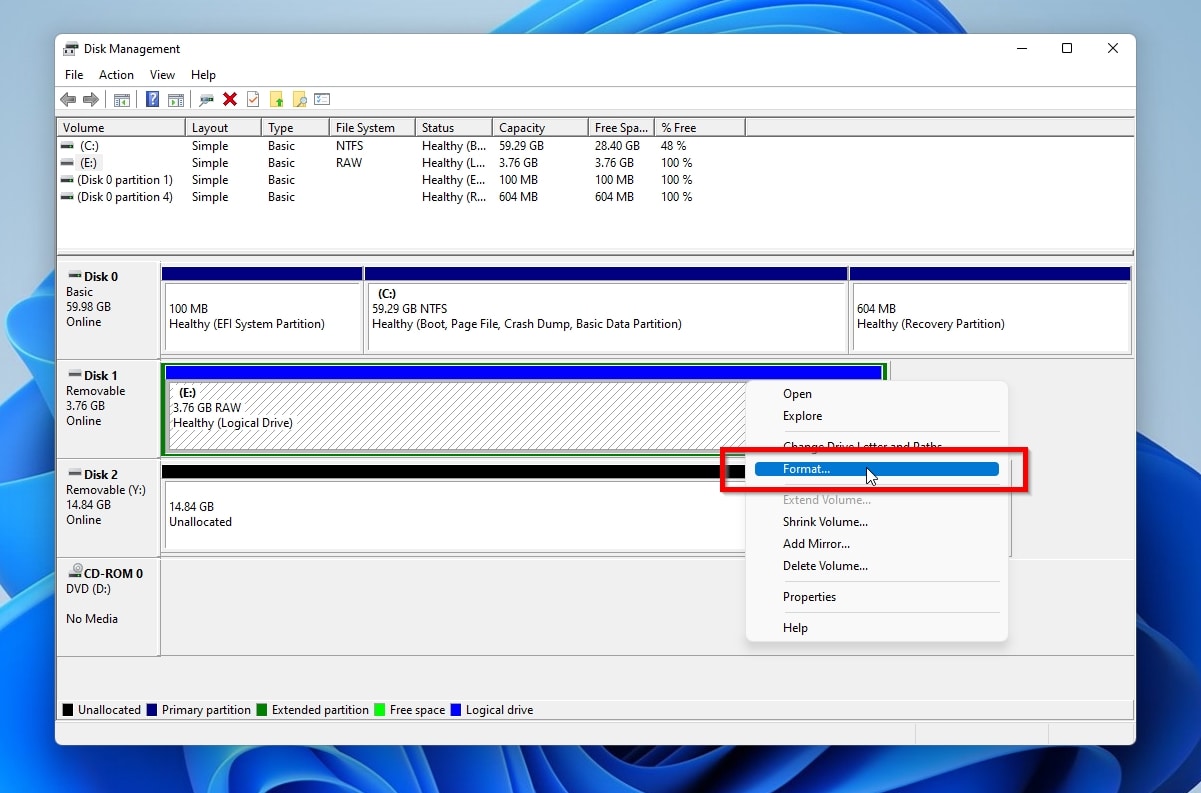Choose Shrink Volume in the context menu

(x=825, y=521)
